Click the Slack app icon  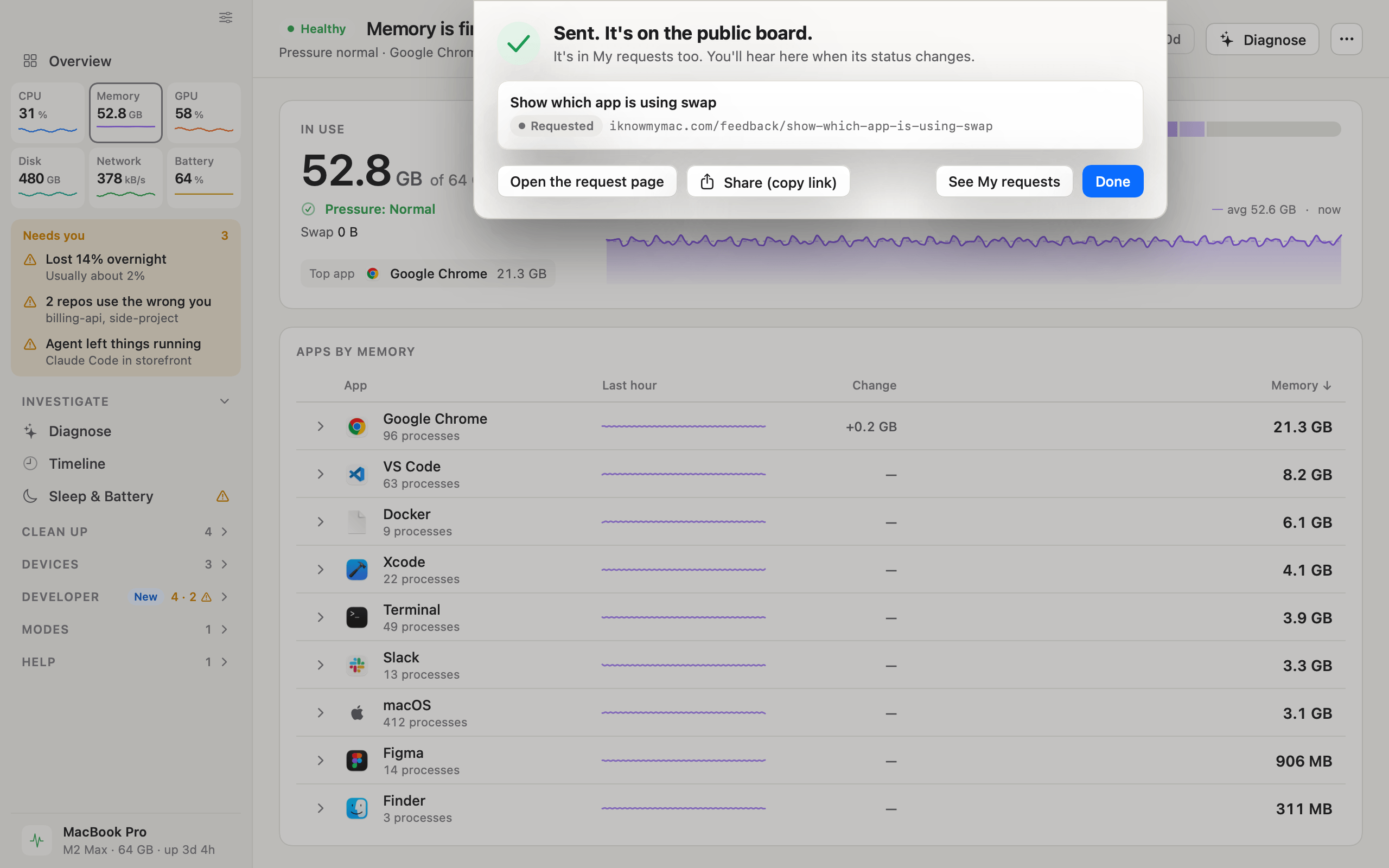click(x=357, y=665)
